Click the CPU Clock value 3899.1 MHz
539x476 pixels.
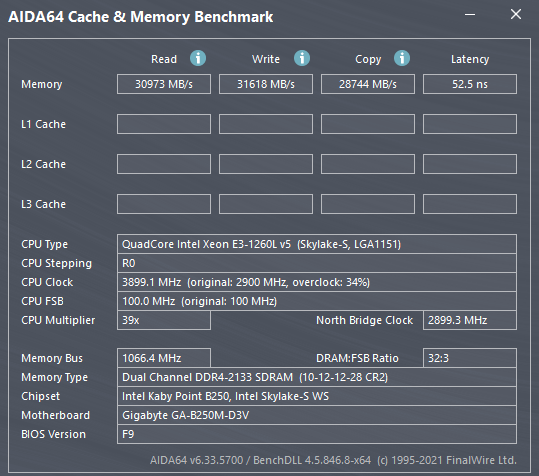[317, 282]
